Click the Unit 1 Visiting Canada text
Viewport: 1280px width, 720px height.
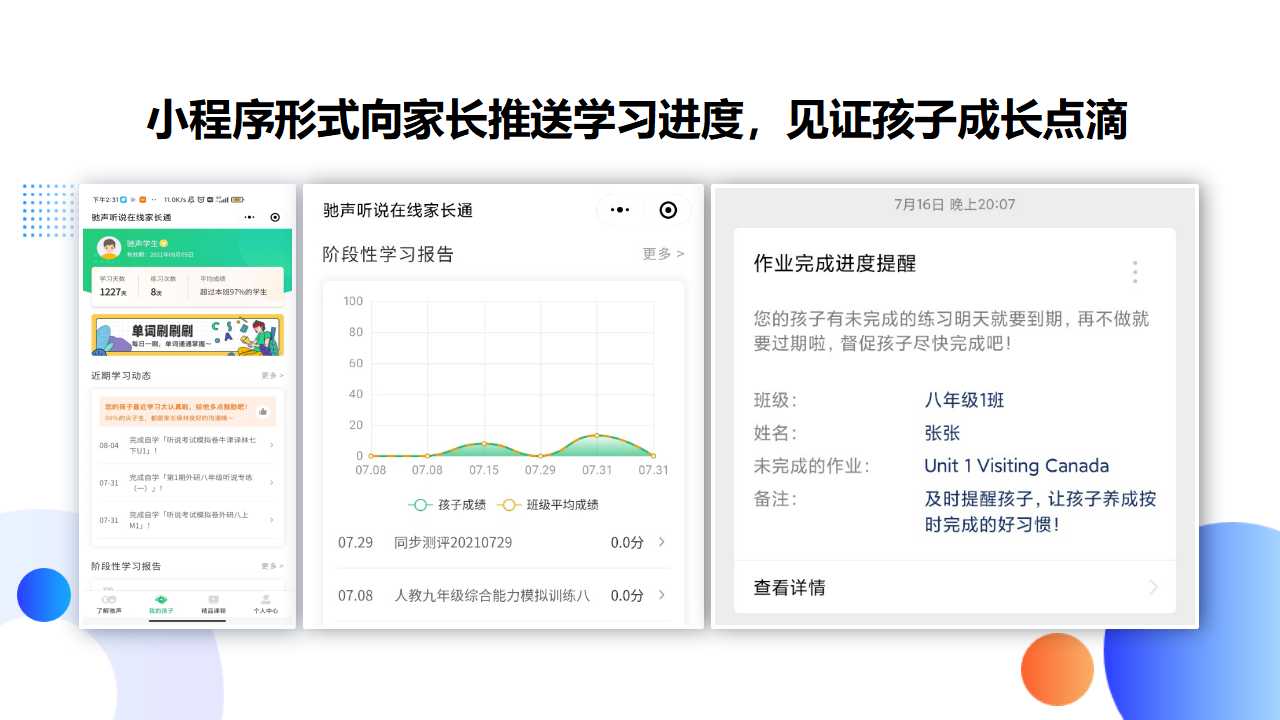[x=1017, y=466]
